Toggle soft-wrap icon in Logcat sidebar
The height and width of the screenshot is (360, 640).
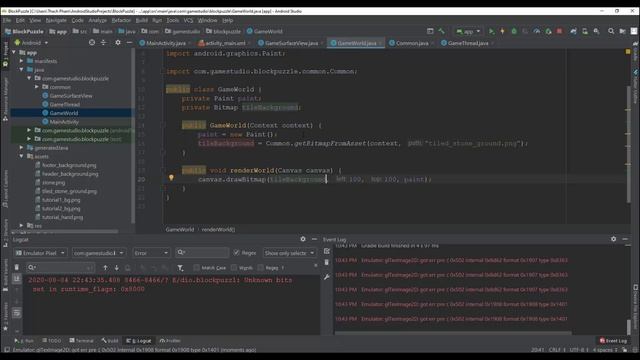tap(17, 313)
